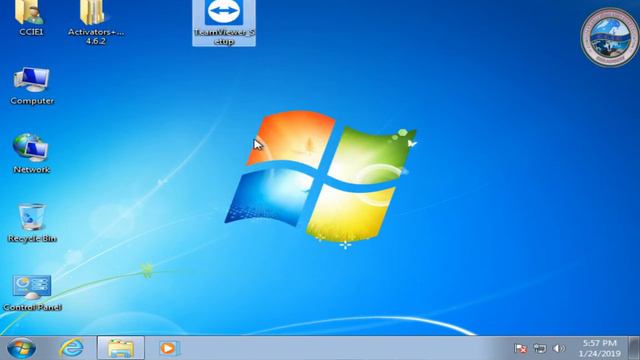Click the circular emblem logo gadget
640x360 pixels.
[x=610, y=38]
